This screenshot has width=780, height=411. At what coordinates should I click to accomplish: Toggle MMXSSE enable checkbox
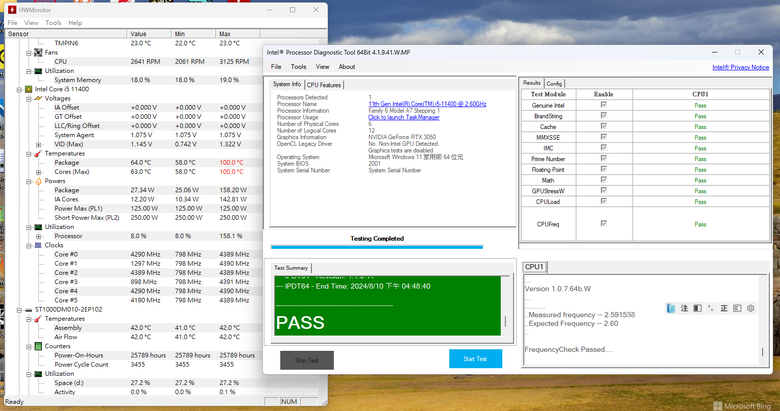(603, 137)
